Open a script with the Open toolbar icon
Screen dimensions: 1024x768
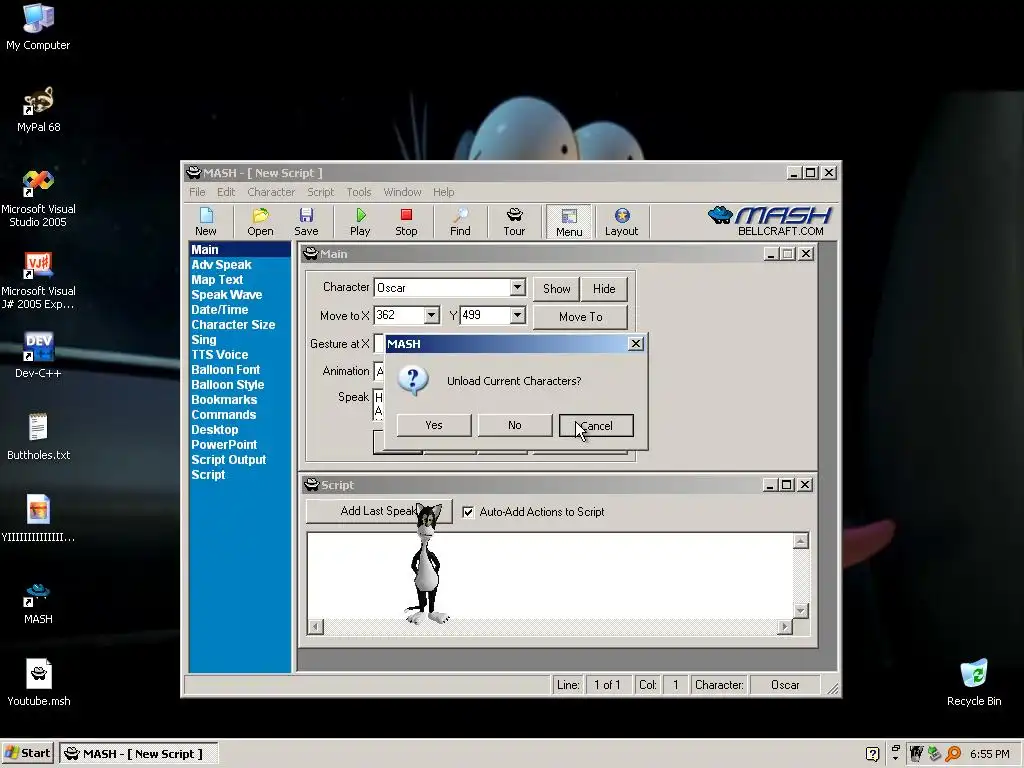coord(260,221)
